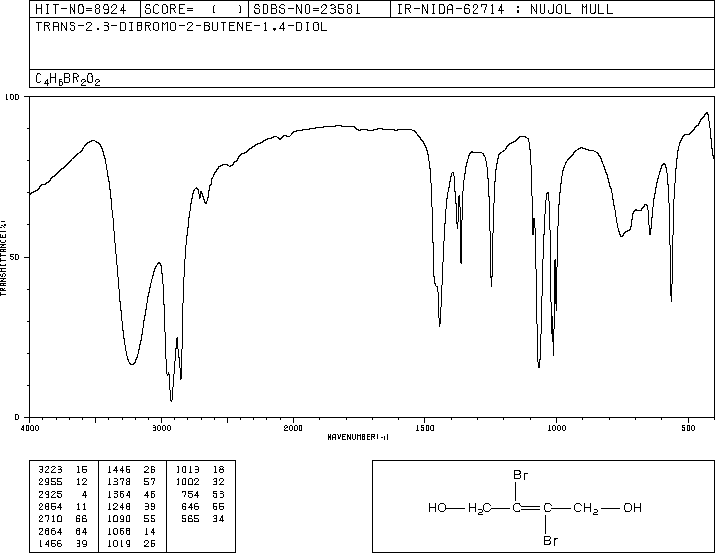
Task: Click intensity 53 beside 754
Action: point(218,494)
